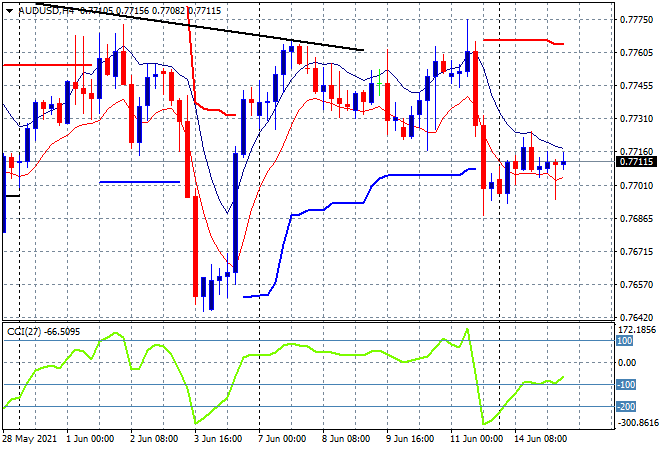This screenshot has height=450, width=660.
Task: Click the 7 Jun 00:00 time label
Action: tap(282, 439)
